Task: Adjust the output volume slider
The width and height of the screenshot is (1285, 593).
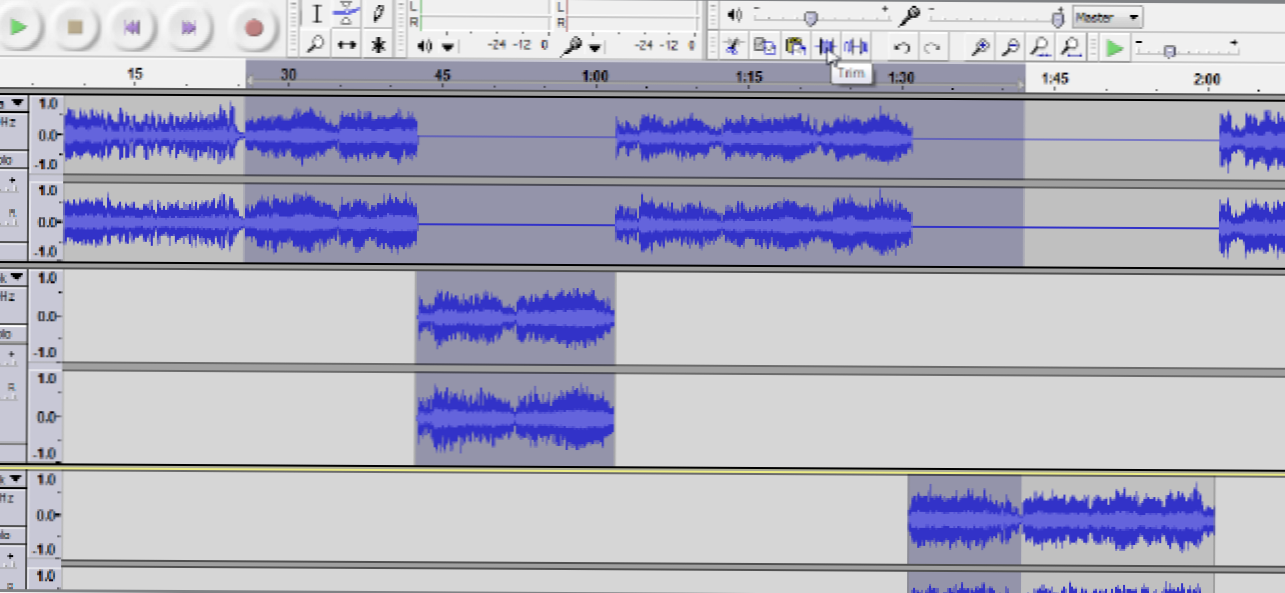Action: 811,17
